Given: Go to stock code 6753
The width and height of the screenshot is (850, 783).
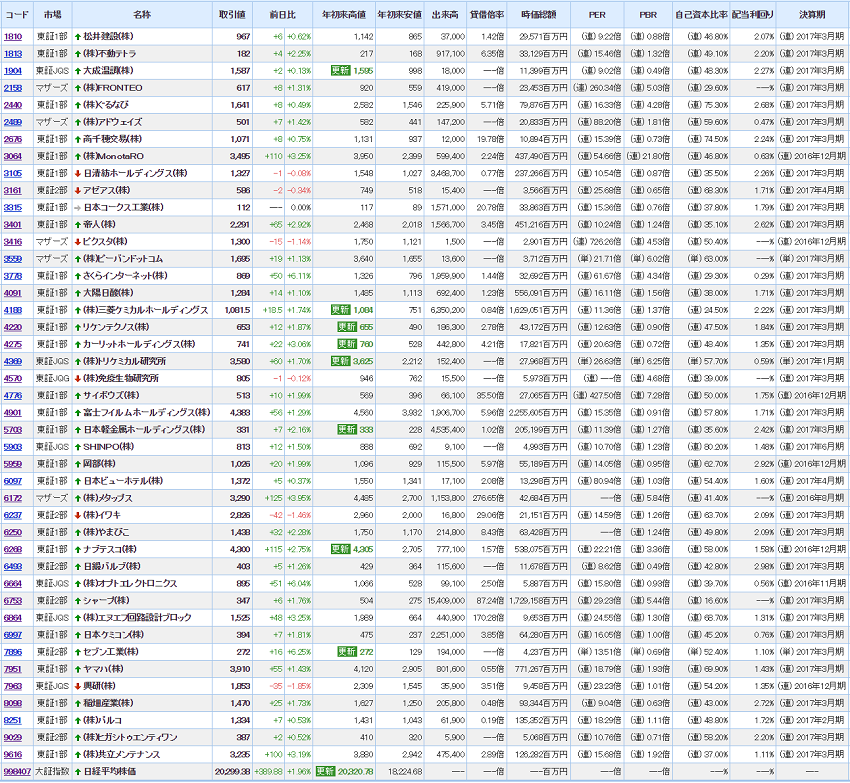Looking at the screenshot, I should pos(13,601).
